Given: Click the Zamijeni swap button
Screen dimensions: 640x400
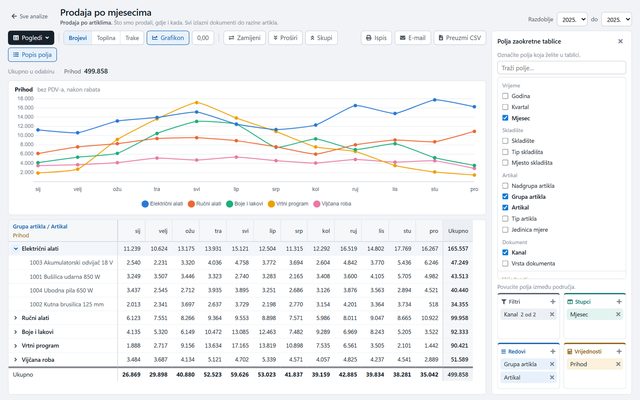Looking at the screenshot, I should click(244, 38).
